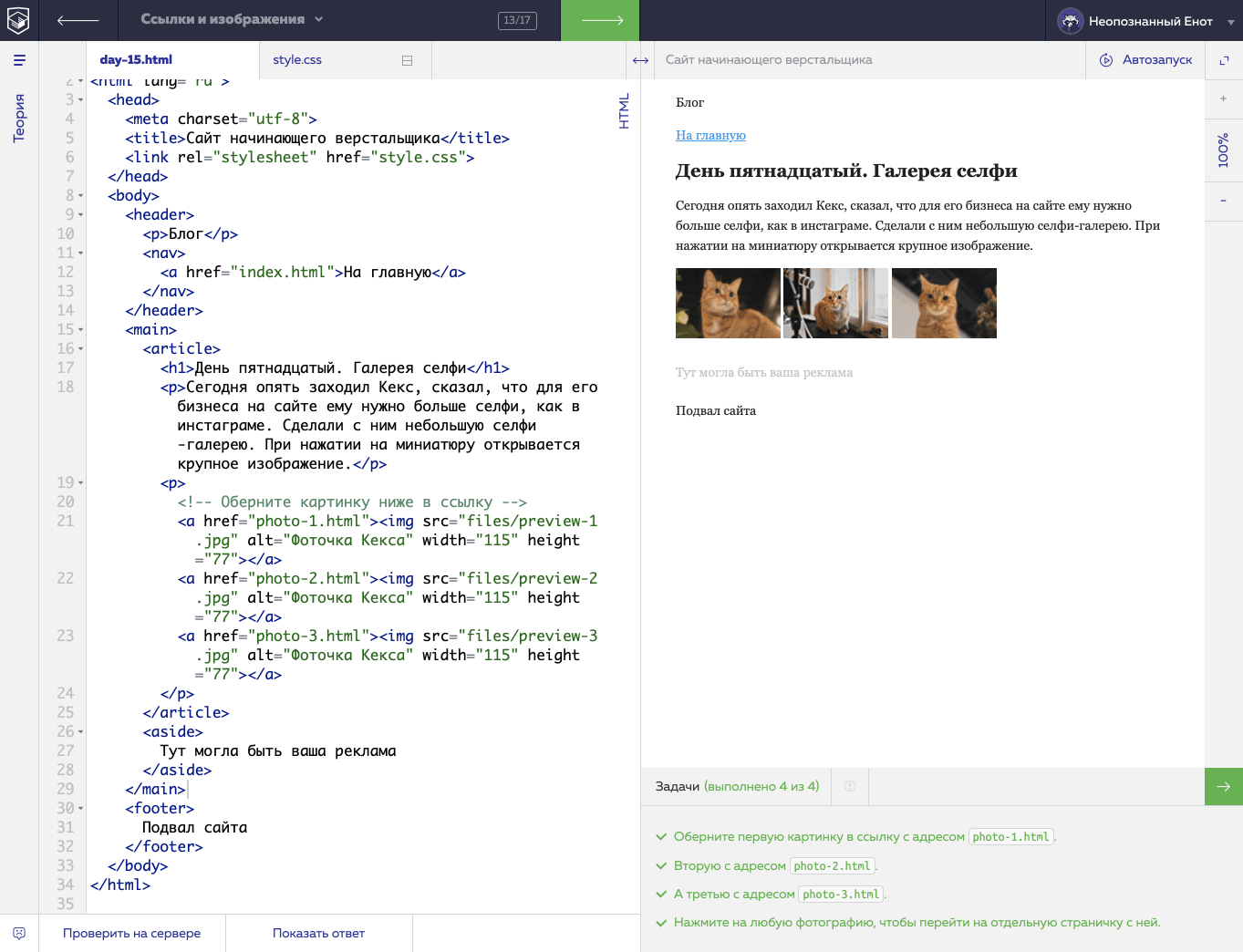Image resolution: width=1243 pixels, height=952 pixels.
Task: Click the На главную link in preview
Action: click(710, 135)
